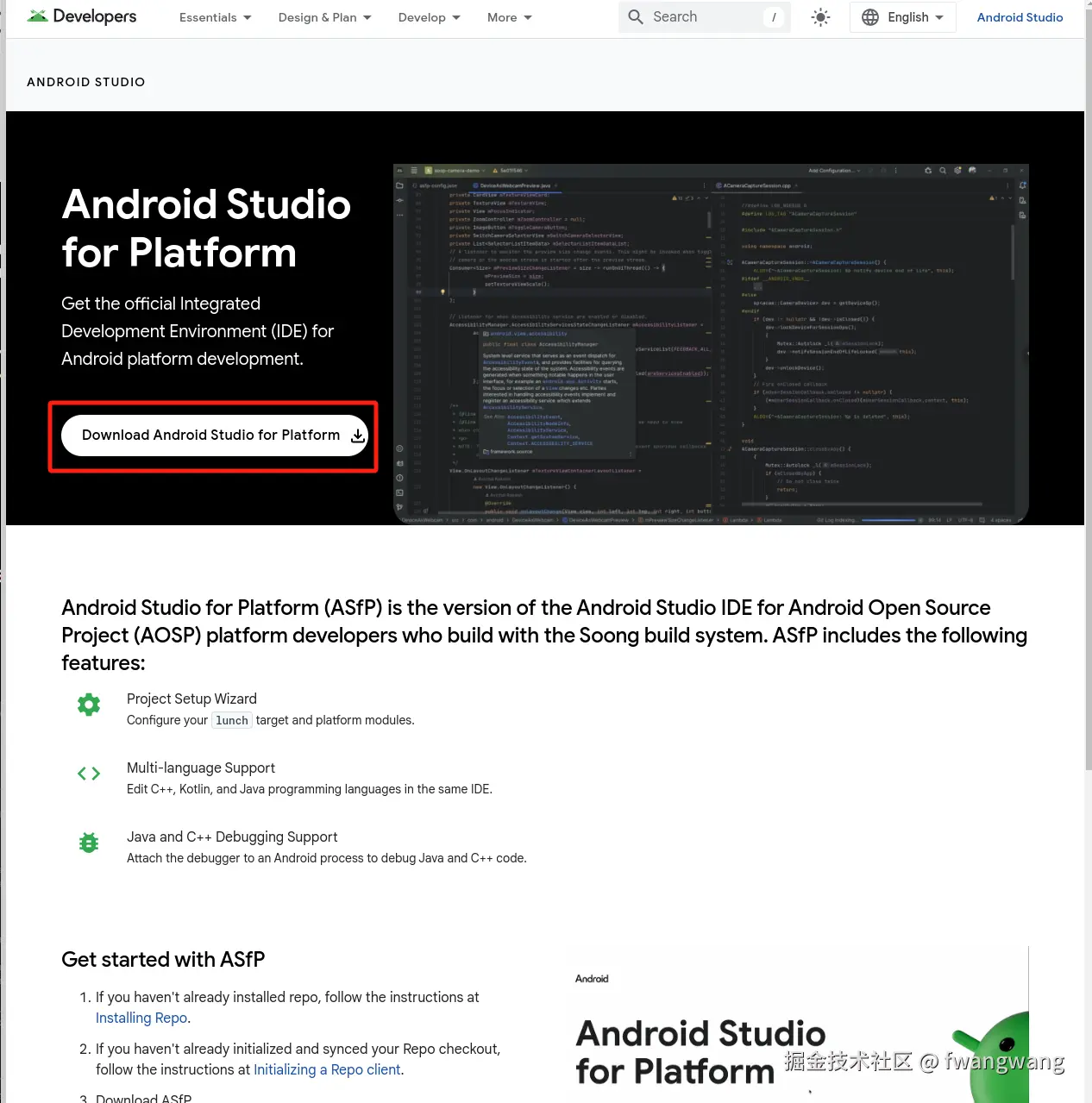This screenshot has width=1092, height=1103.
Task: Select the gear icon for Project Setup Wizard
Action: (x=89, y=704)
